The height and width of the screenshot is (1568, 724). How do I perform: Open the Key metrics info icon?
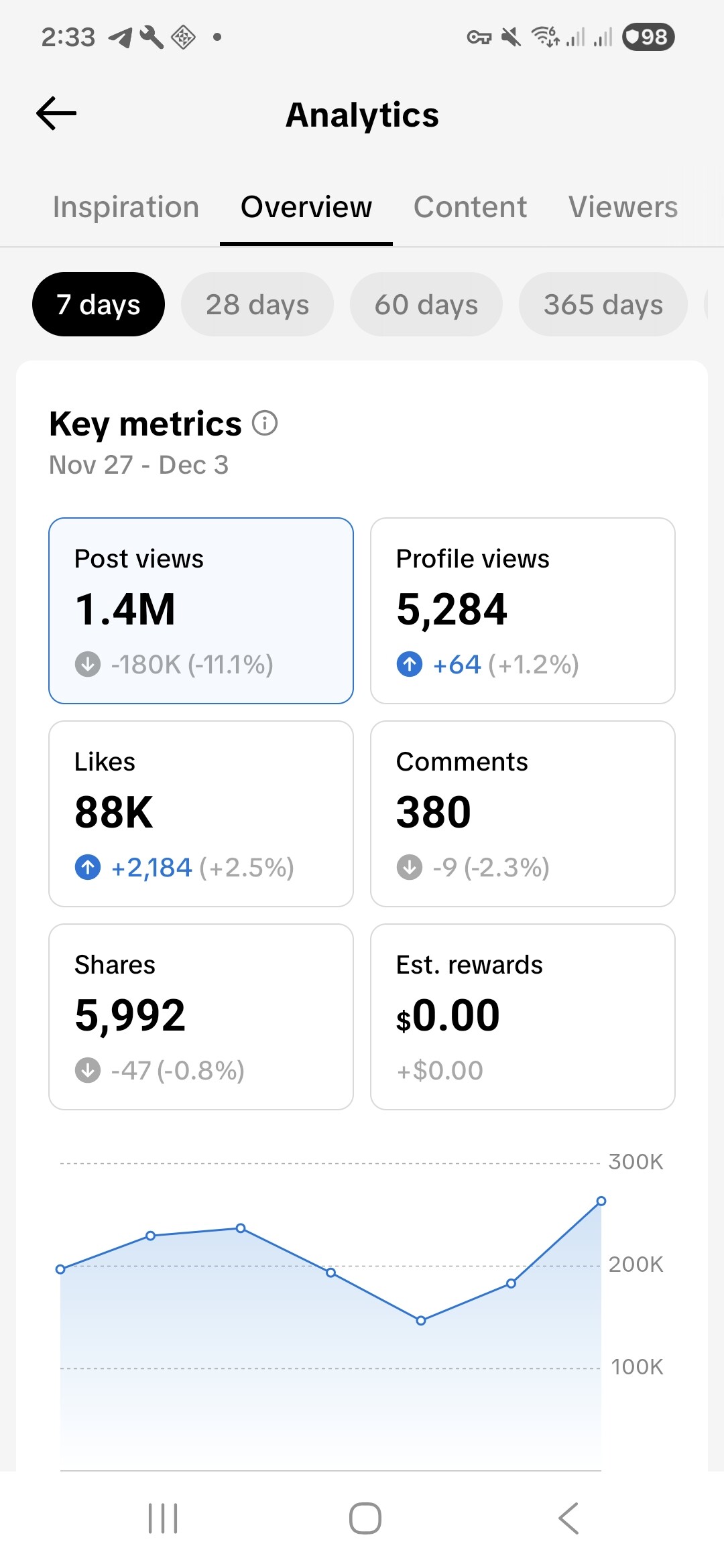tap(265, 423)
